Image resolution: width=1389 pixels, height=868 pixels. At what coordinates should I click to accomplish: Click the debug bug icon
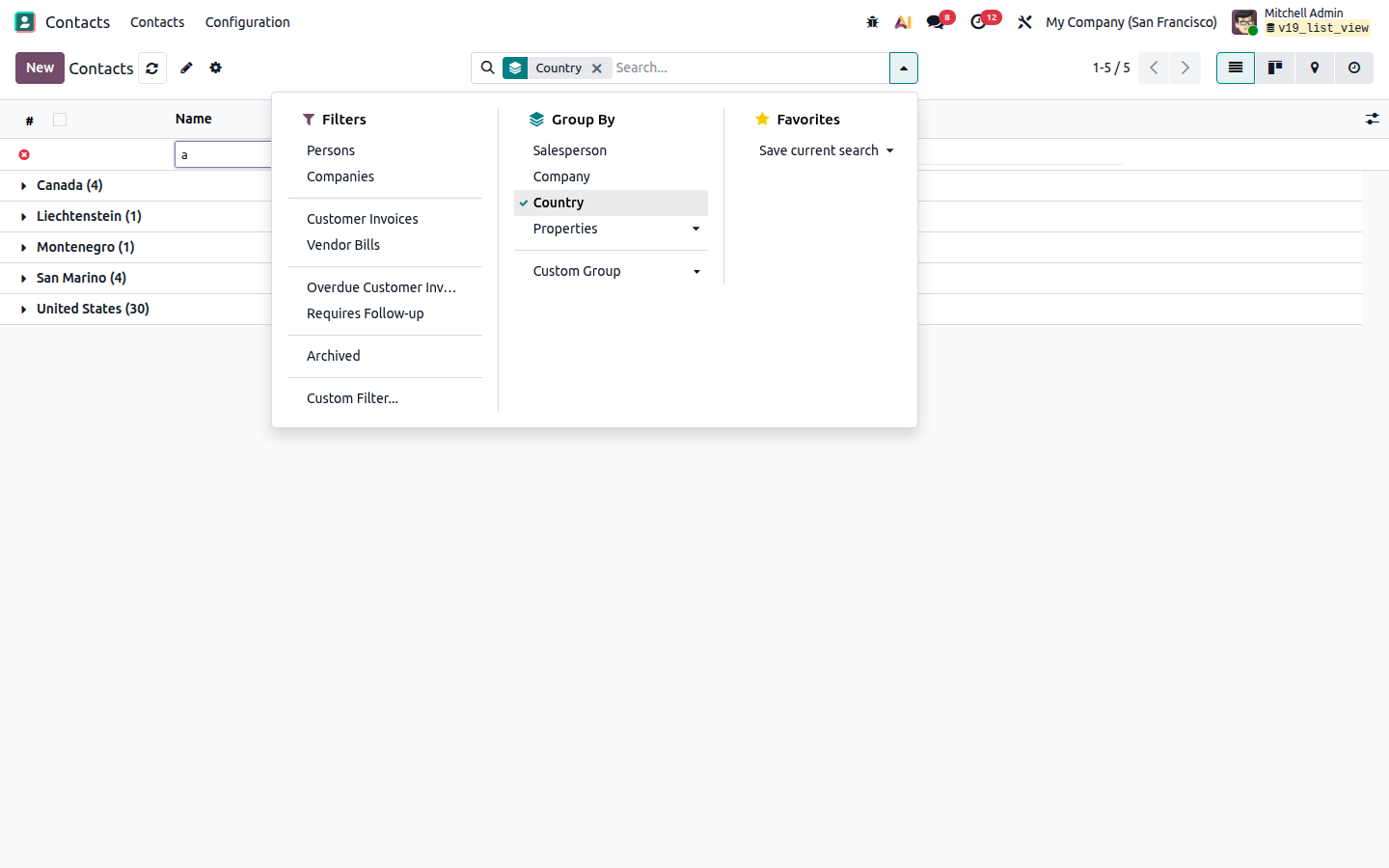pyautogui.click(x=872, y=21)
